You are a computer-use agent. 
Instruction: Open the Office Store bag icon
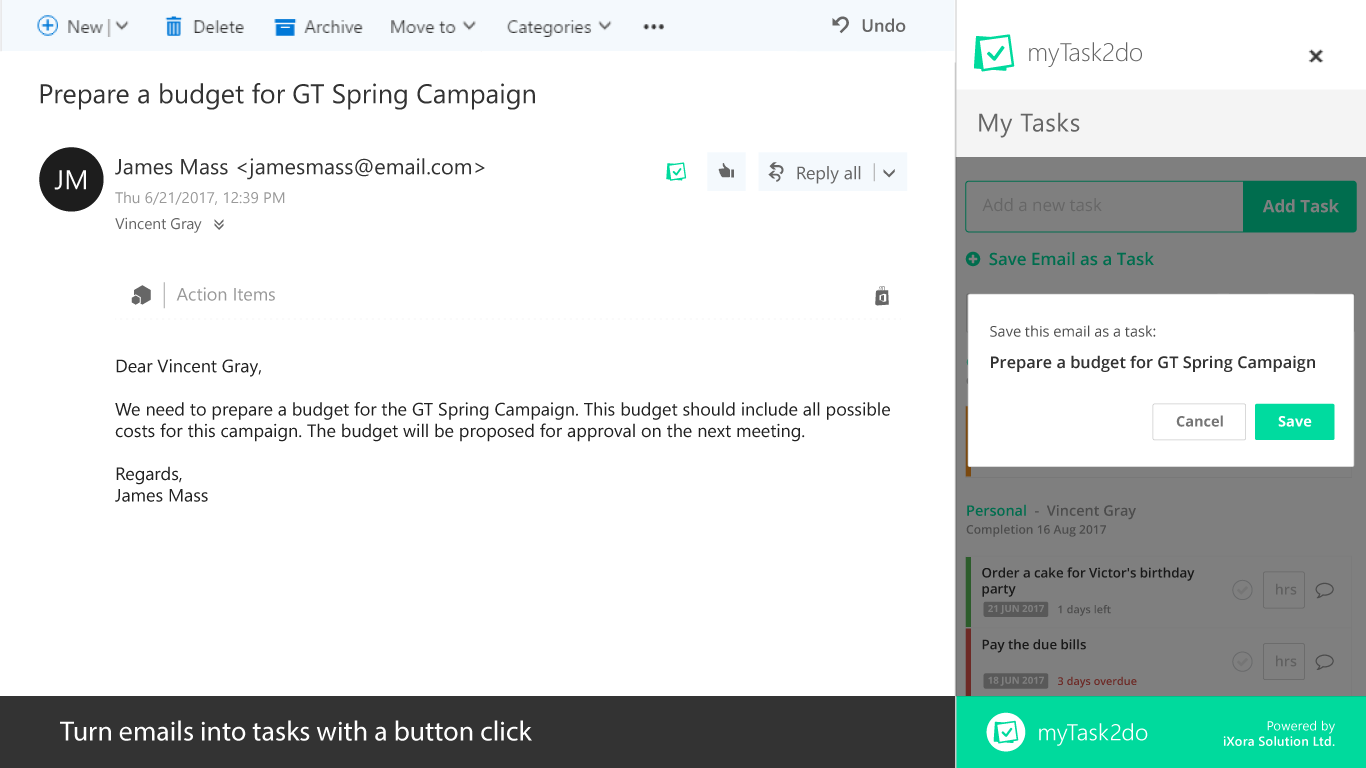(x=881, y=296)
